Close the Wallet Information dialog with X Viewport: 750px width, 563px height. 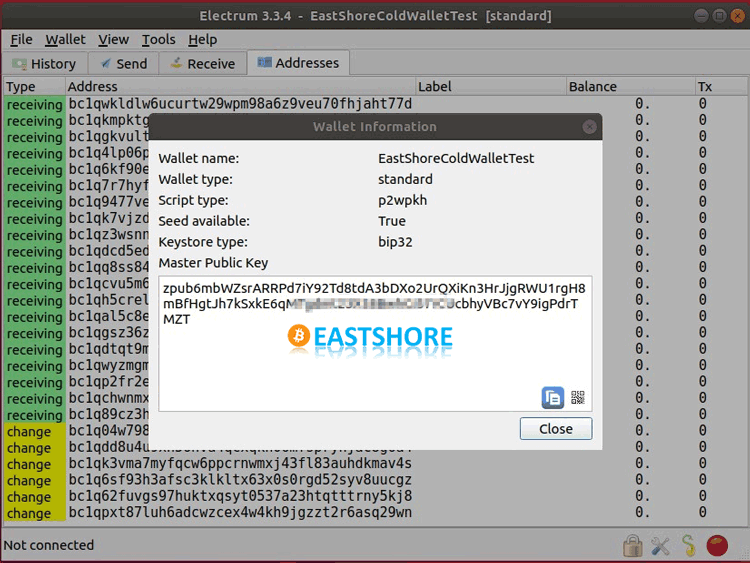point(589,127)
